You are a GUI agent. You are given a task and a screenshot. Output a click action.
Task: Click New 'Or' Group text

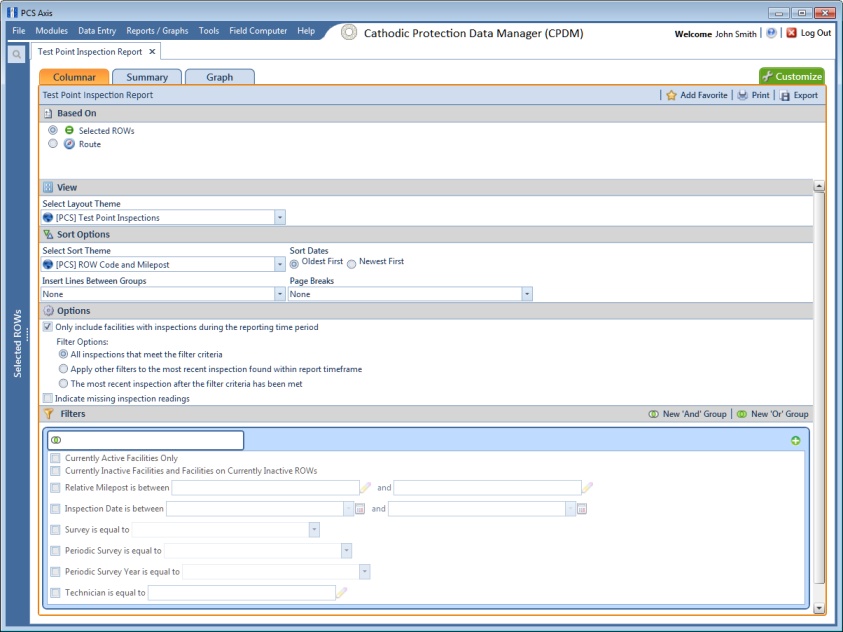coord(780,414)
